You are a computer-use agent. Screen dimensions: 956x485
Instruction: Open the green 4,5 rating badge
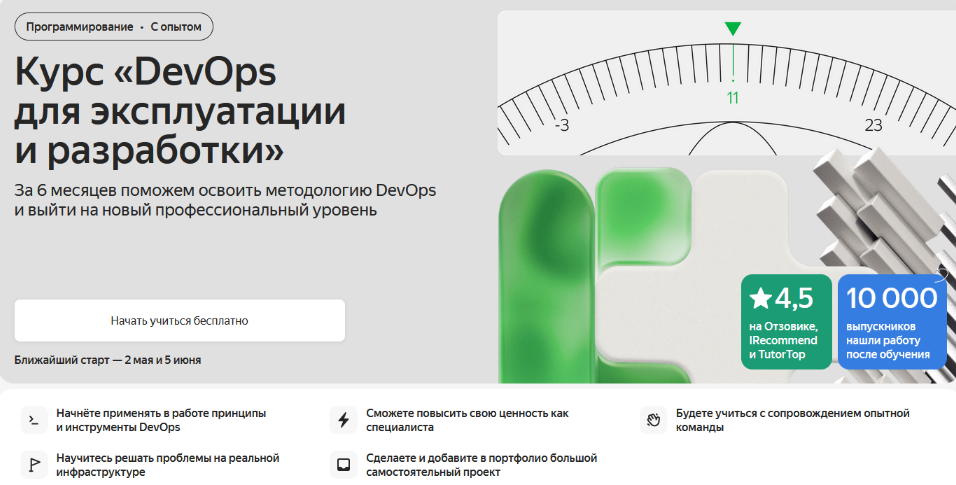point(786,322)
